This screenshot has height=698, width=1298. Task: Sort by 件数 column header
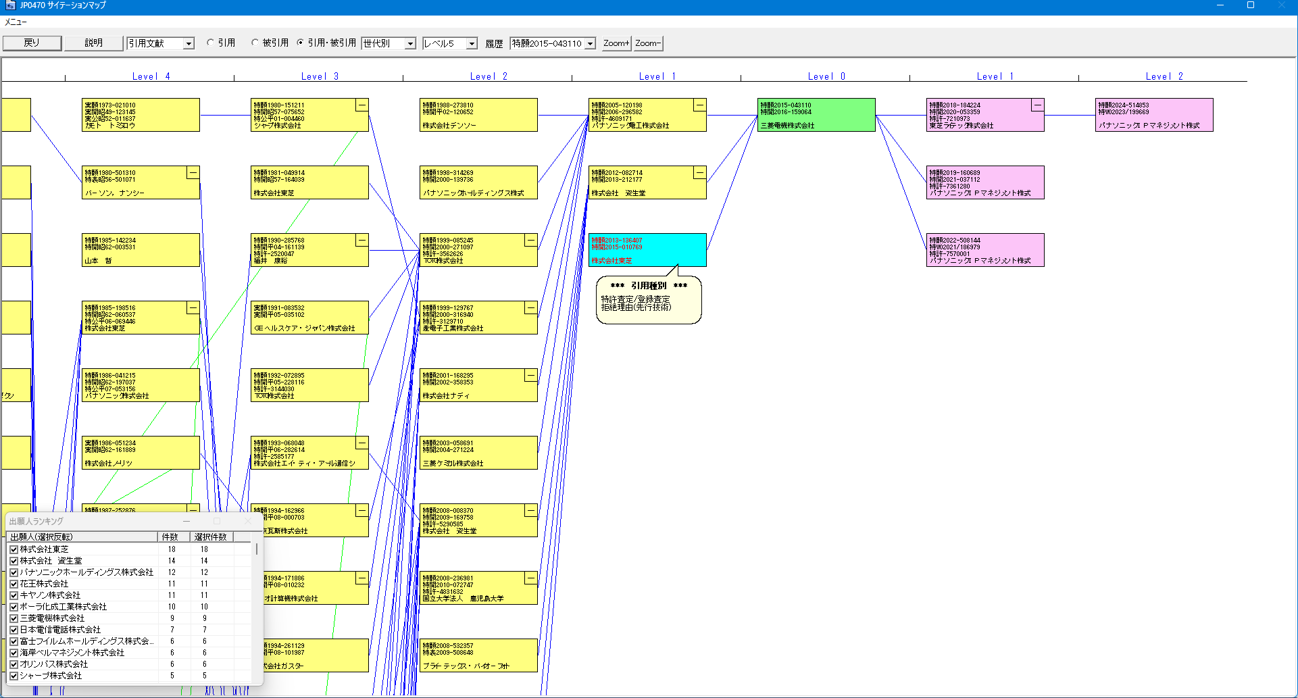[173, 537]
